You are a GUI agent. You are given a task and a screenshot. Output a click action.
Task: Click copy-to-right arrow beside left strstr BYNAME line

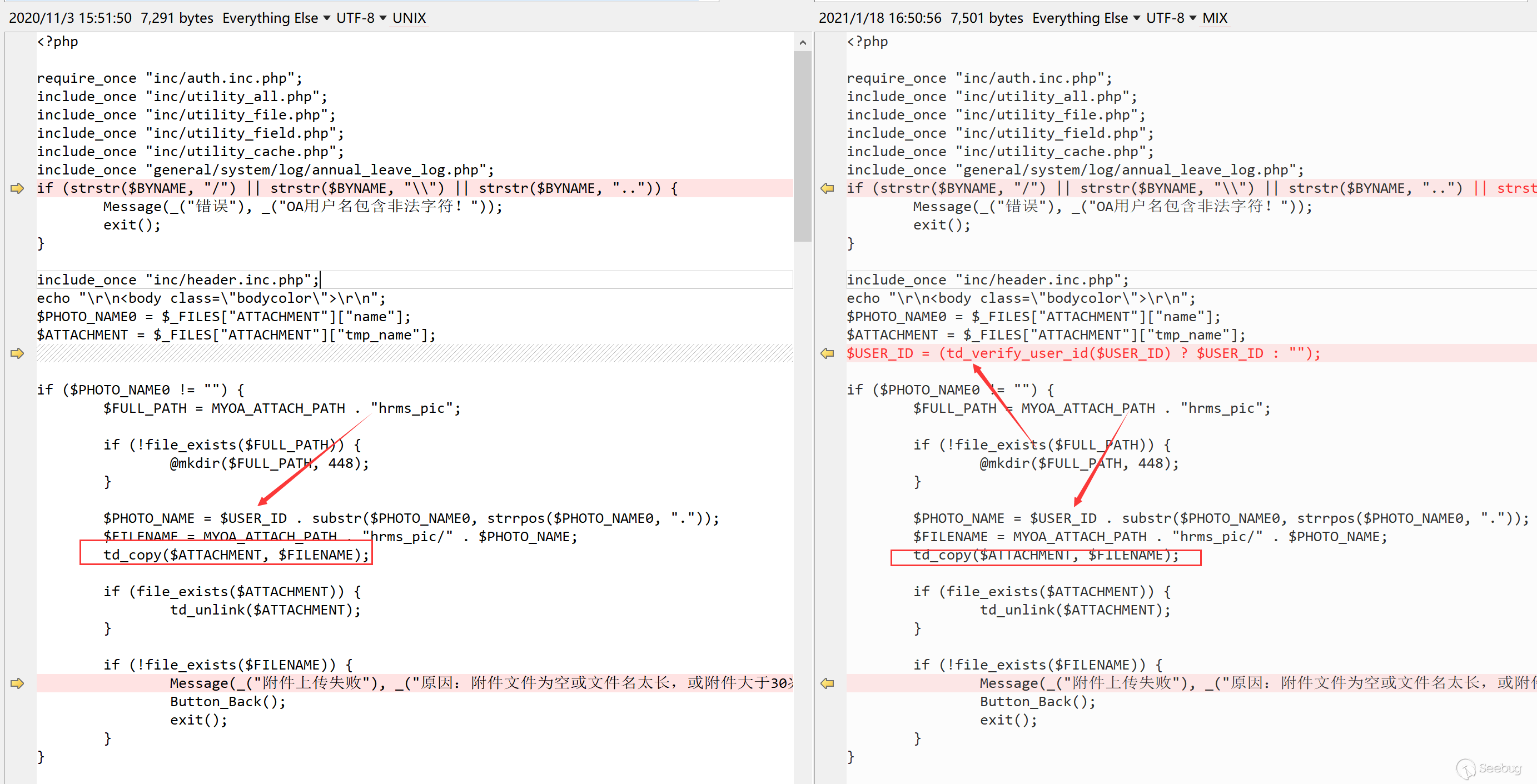coord(17,188)
